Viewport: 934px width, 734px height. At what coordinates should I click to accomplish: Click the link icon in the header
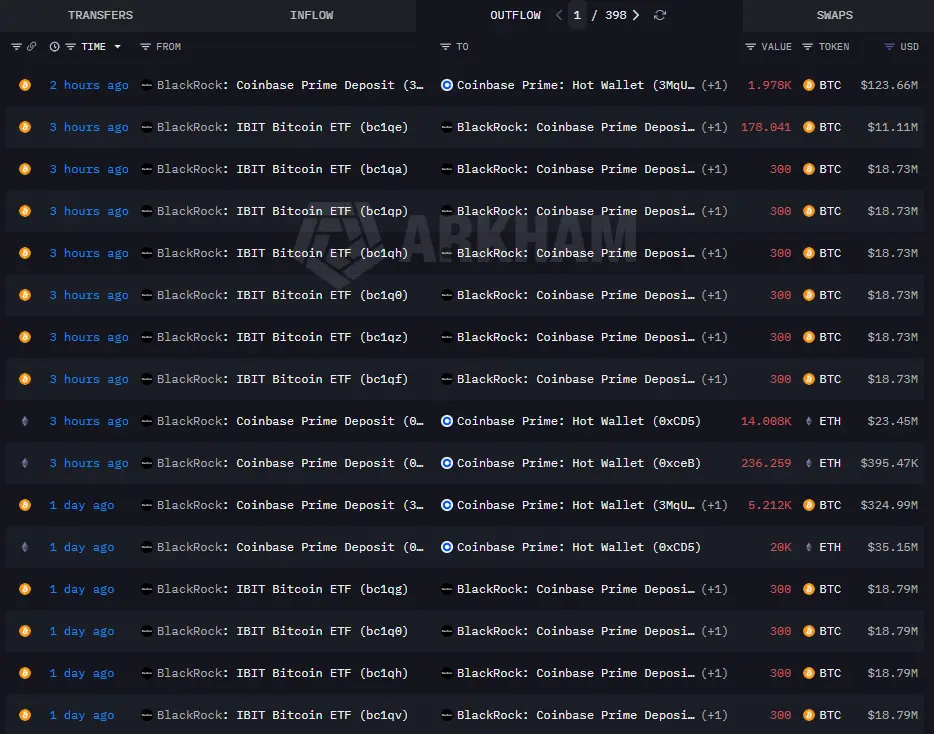(x=32, y=46)
